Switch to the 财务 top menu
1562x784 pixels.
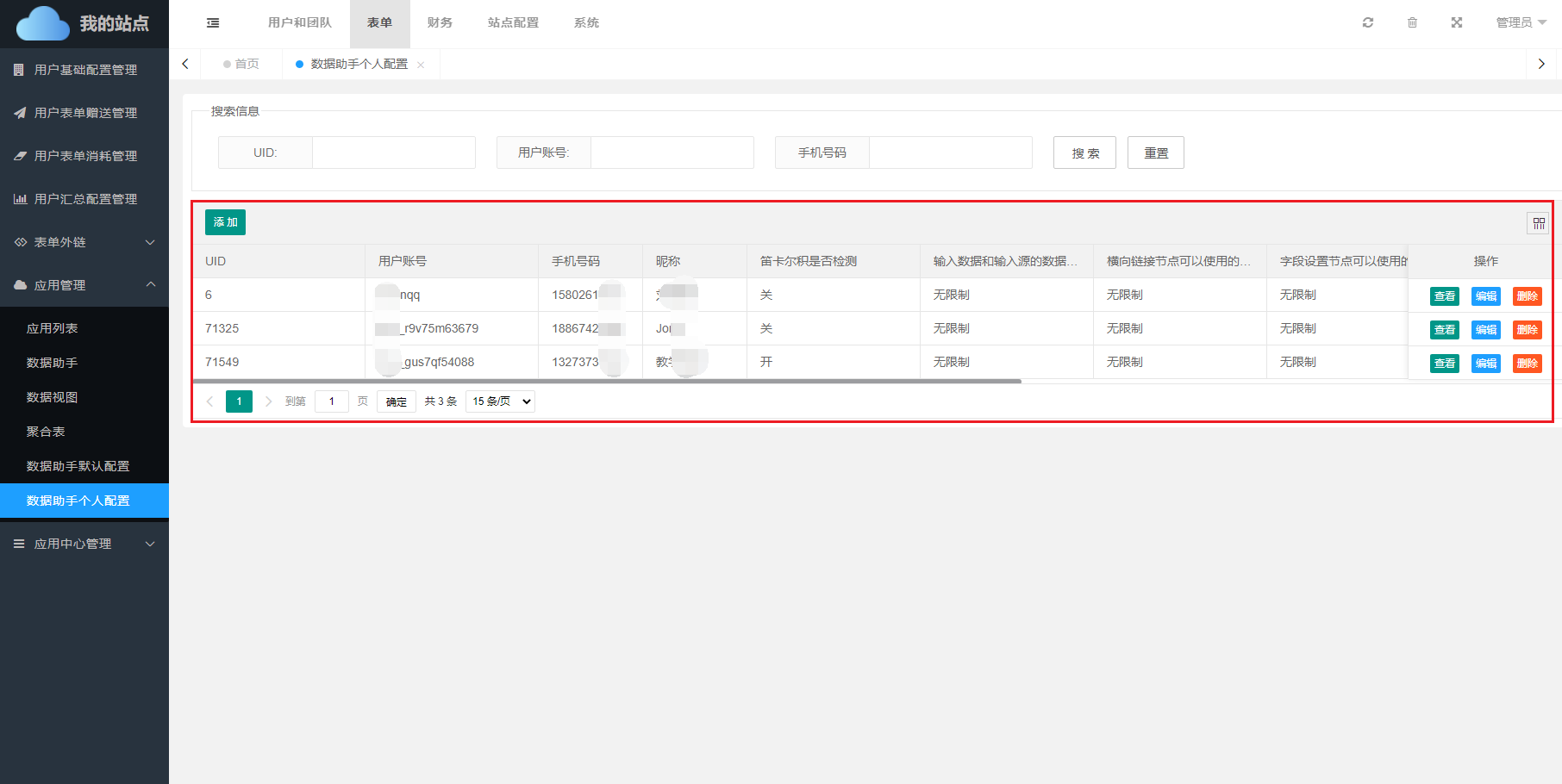tap(440, 22)
